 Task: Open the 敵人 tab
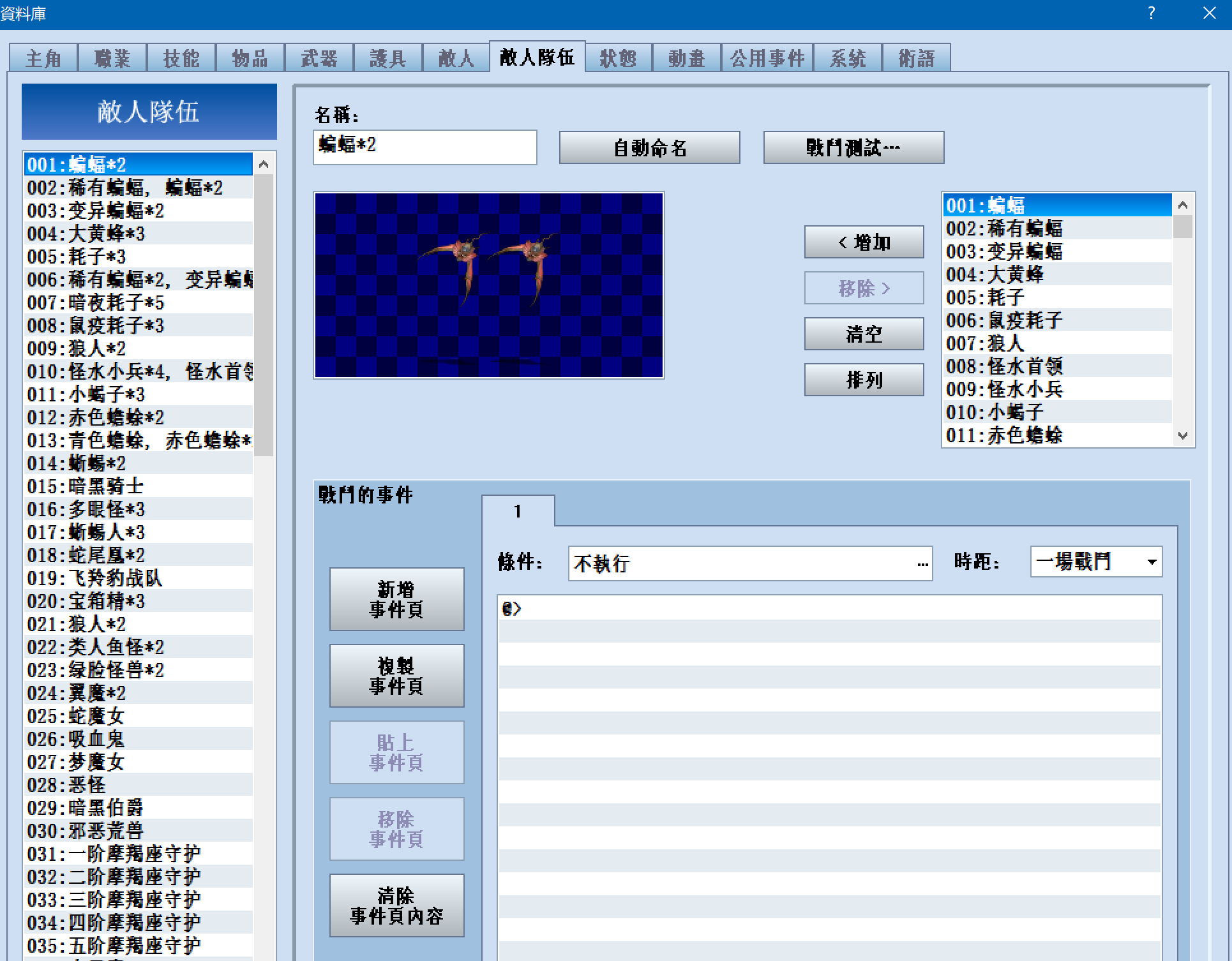click(456, 59)
